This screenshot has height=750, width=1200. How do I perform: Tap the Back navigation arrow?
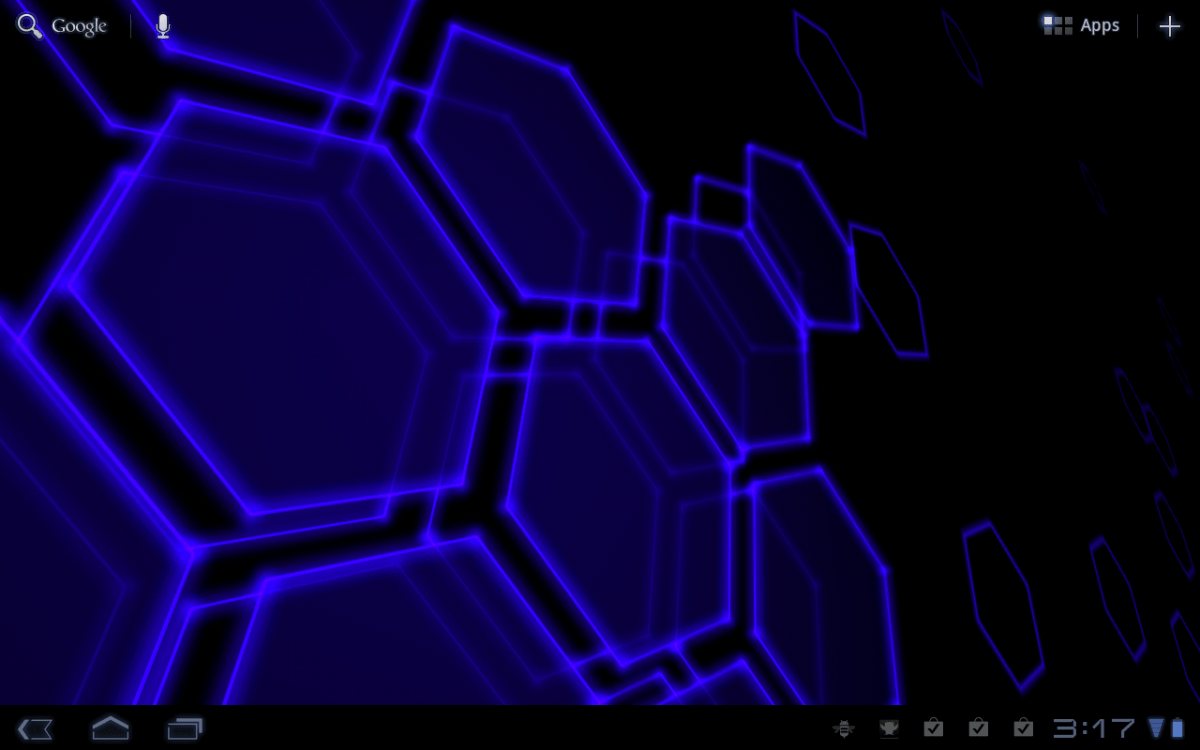coord(33,728)
